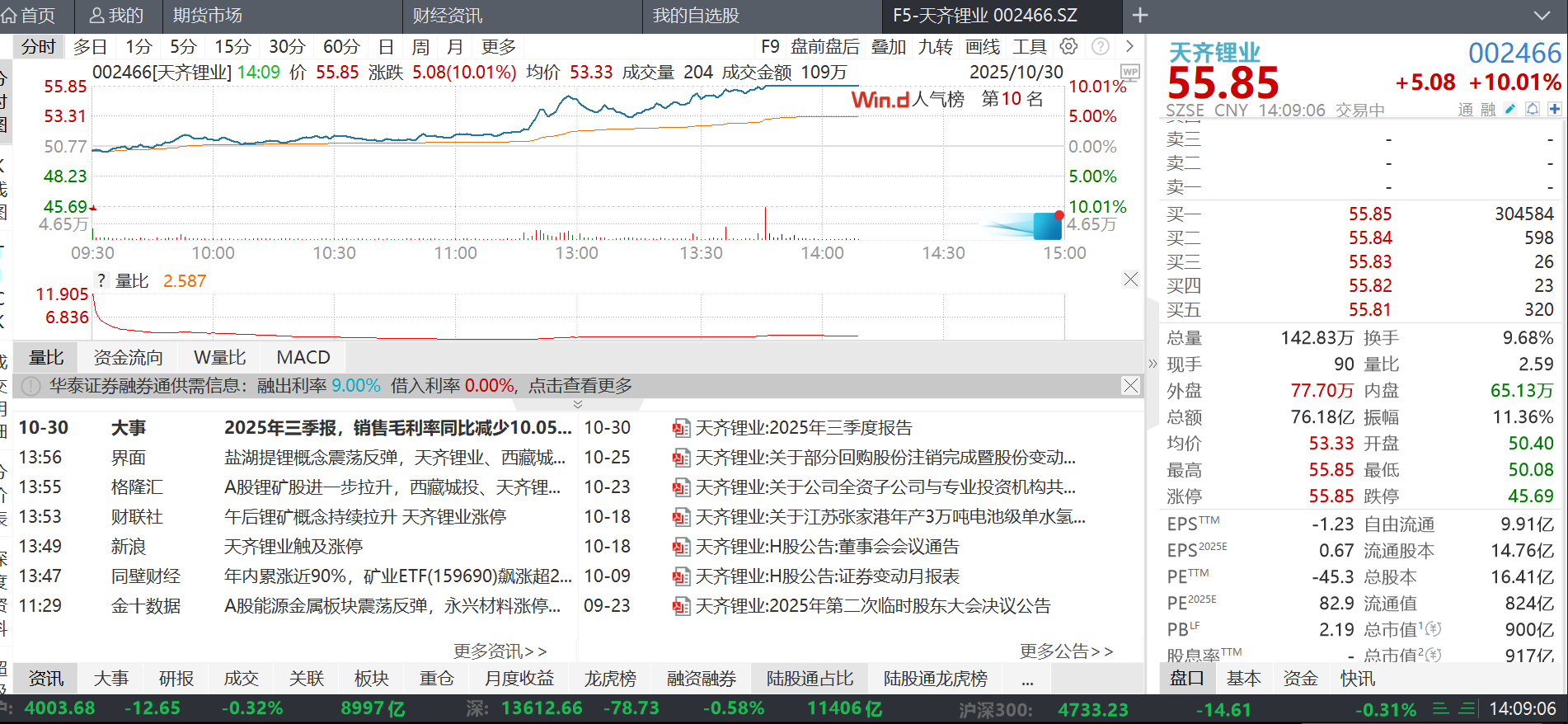Viewport: 1568px width, 724px height.
Task: Click the info icon beside 华泰证券 banner
Action: pos(31,386)
